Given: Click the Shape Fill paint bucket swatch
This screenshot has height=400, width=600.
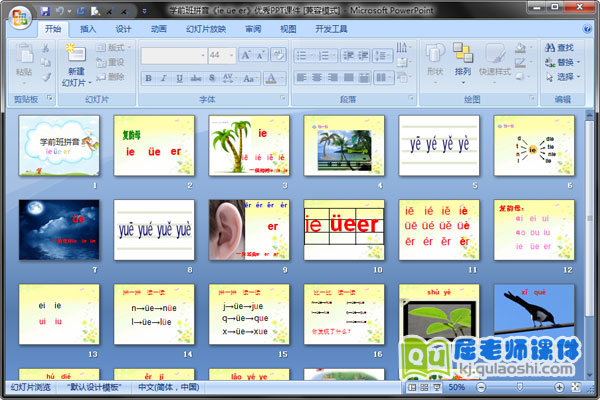Looking at the screenshot, I should 520,48.
